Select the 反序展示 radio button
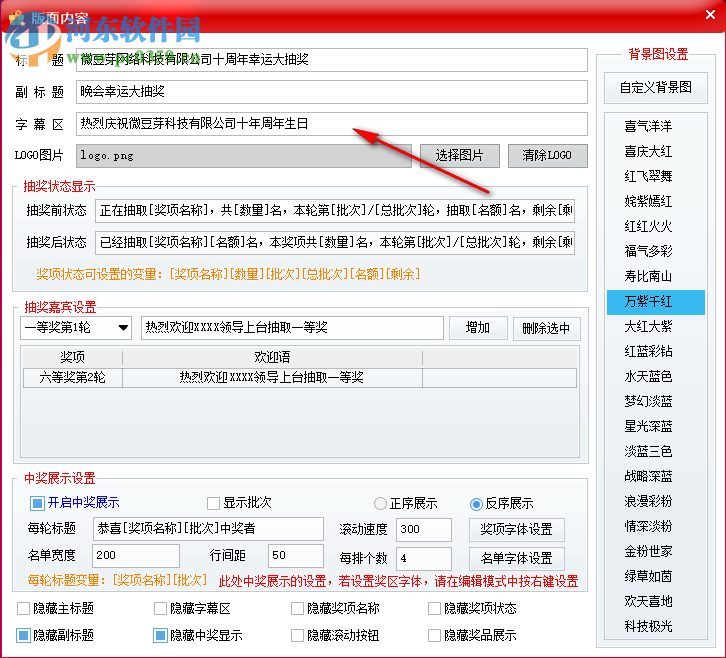Screen dimensions: 726x658 pos(476,504)
